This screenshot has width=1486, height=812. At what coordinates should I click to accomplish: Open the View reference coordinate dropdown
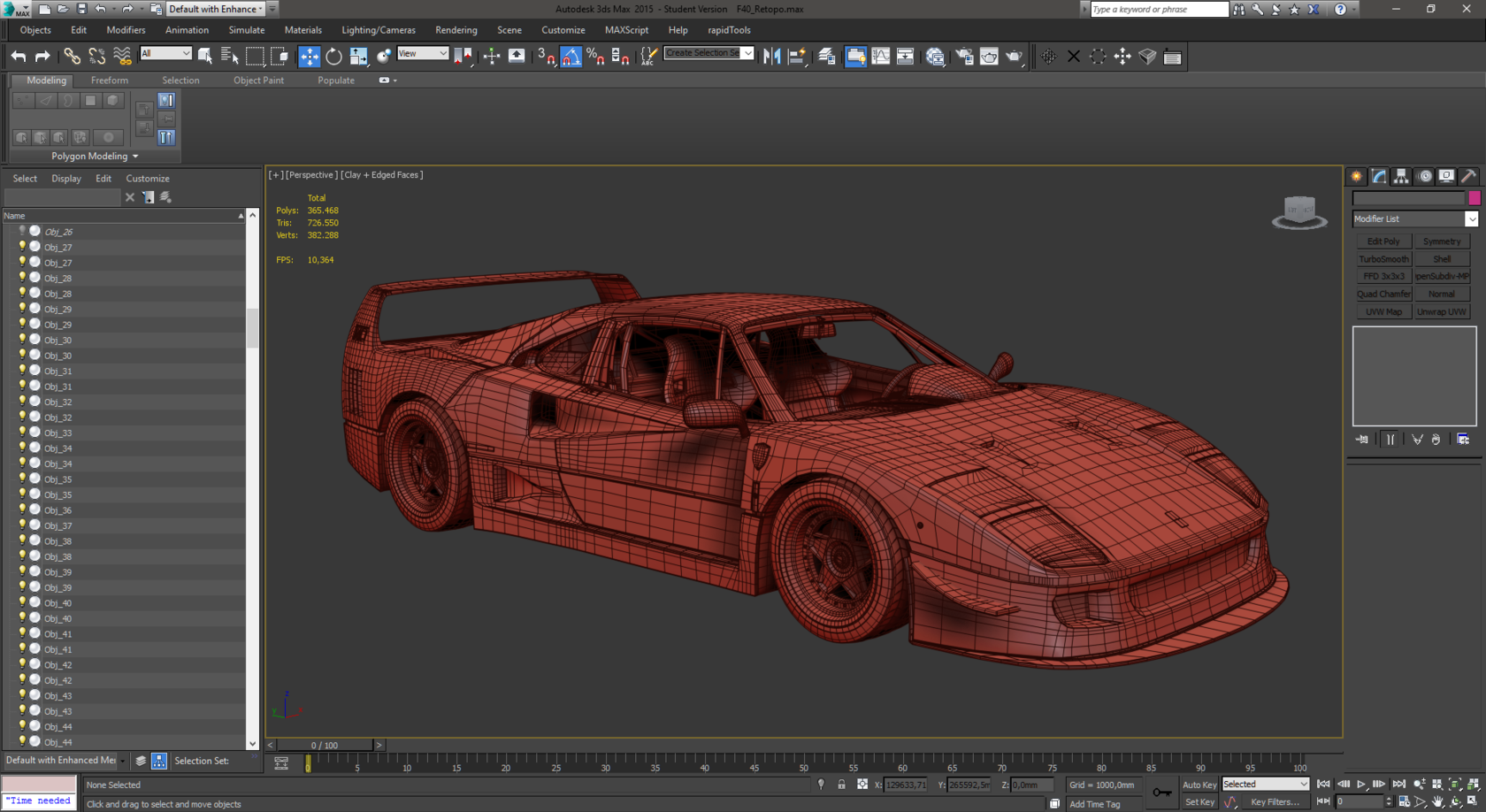(422, 54)
